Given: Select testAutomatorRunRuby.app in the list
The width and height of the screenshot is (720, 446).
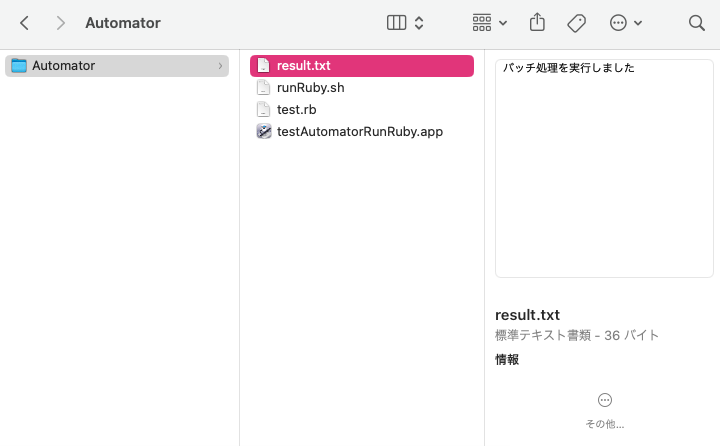Looking at the screenshot, I should point(359,131).
